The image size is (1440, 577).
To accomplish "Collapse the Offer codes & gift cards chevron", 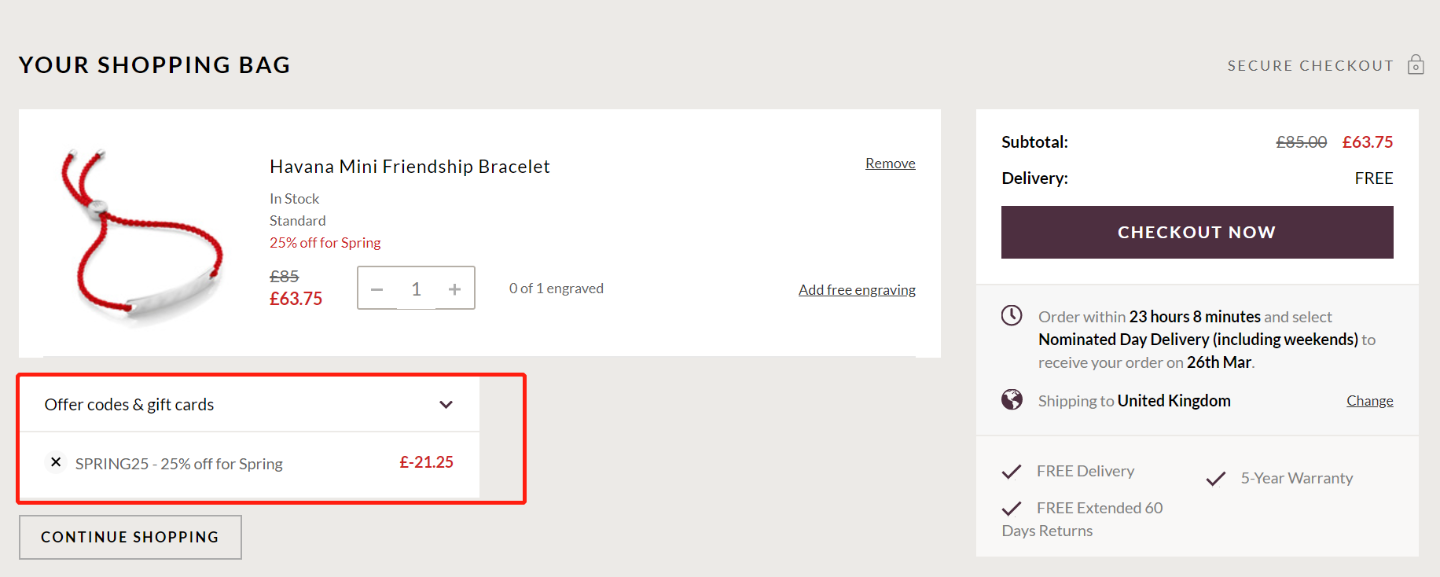I will [446, 405].
